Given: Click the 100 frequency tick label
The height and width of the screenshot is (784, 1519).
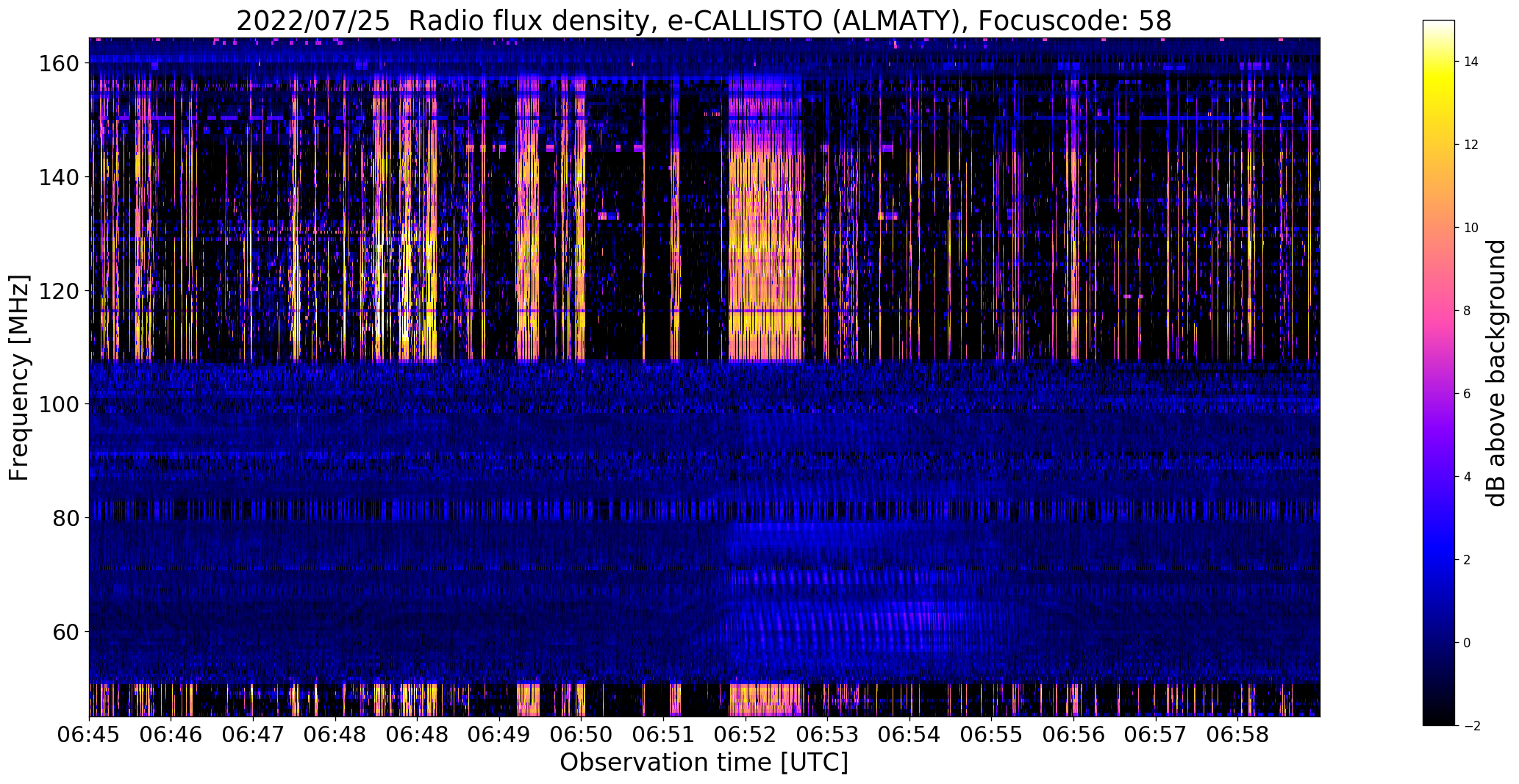Looking at the screenshot, I should [x=58, y=404].
